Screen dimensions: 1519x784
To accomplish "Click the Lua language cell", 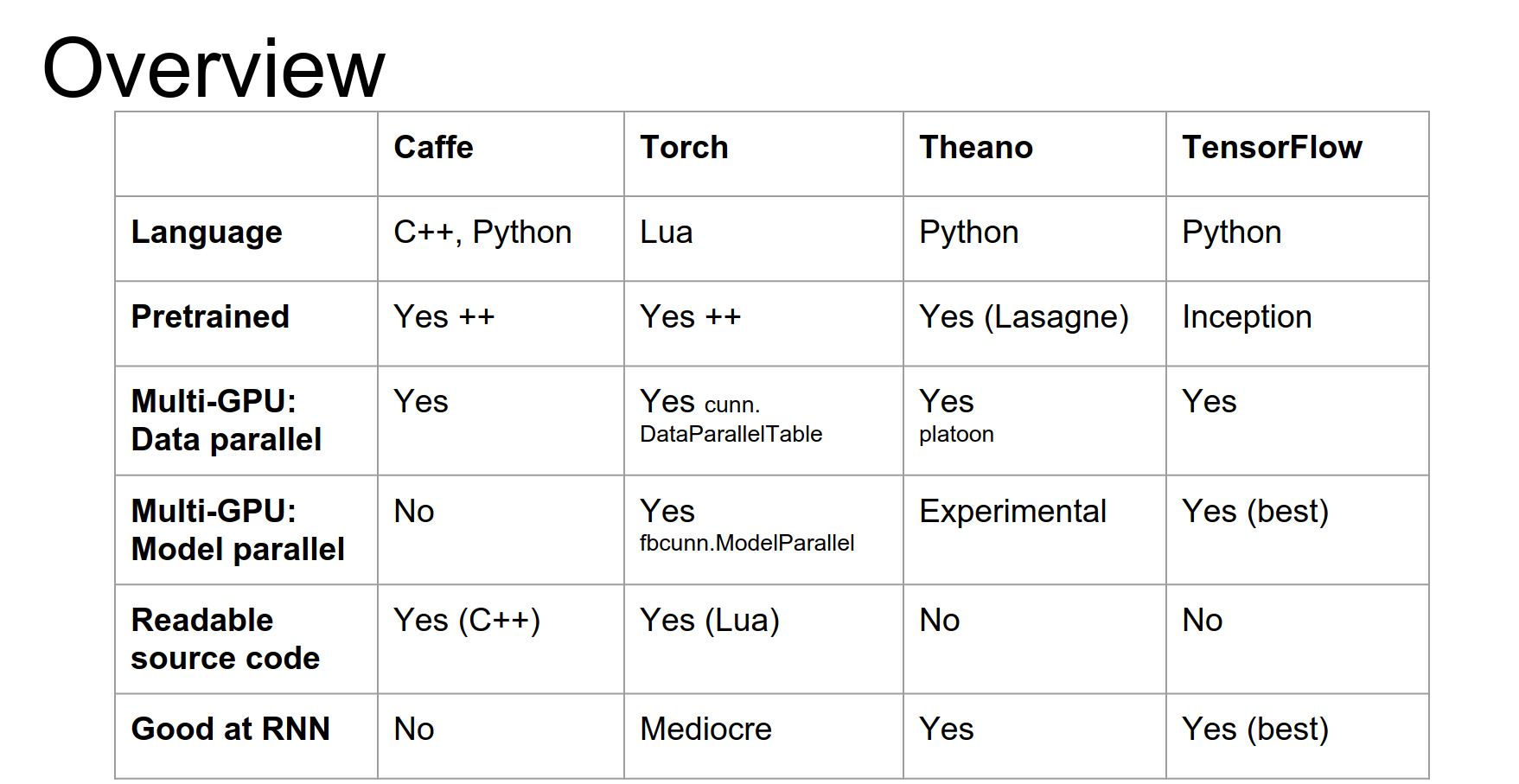I will pos(666,233).
